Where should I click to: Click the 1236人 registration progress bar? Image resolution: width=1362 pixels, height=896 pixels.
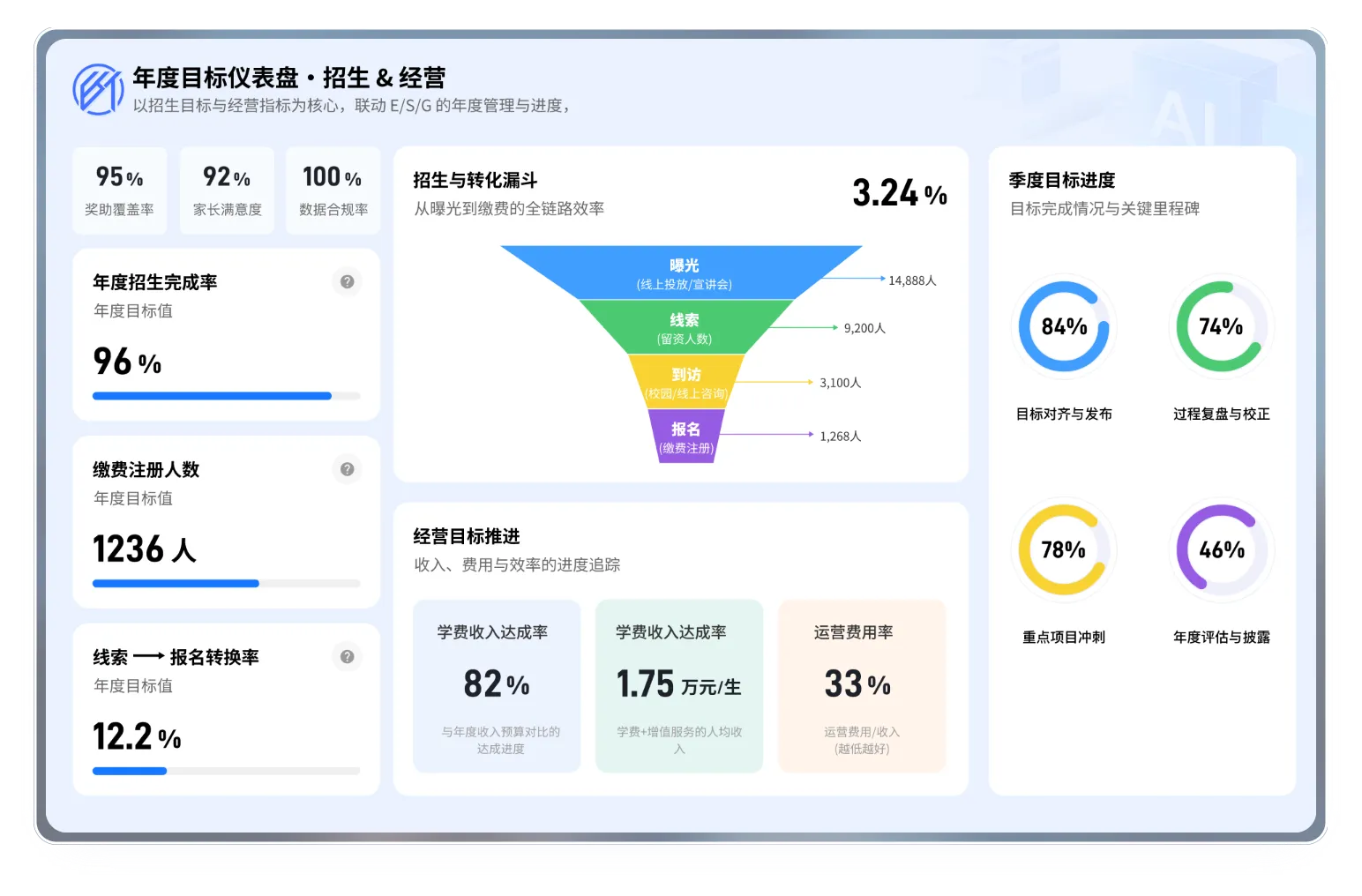(x=226, y=583)
